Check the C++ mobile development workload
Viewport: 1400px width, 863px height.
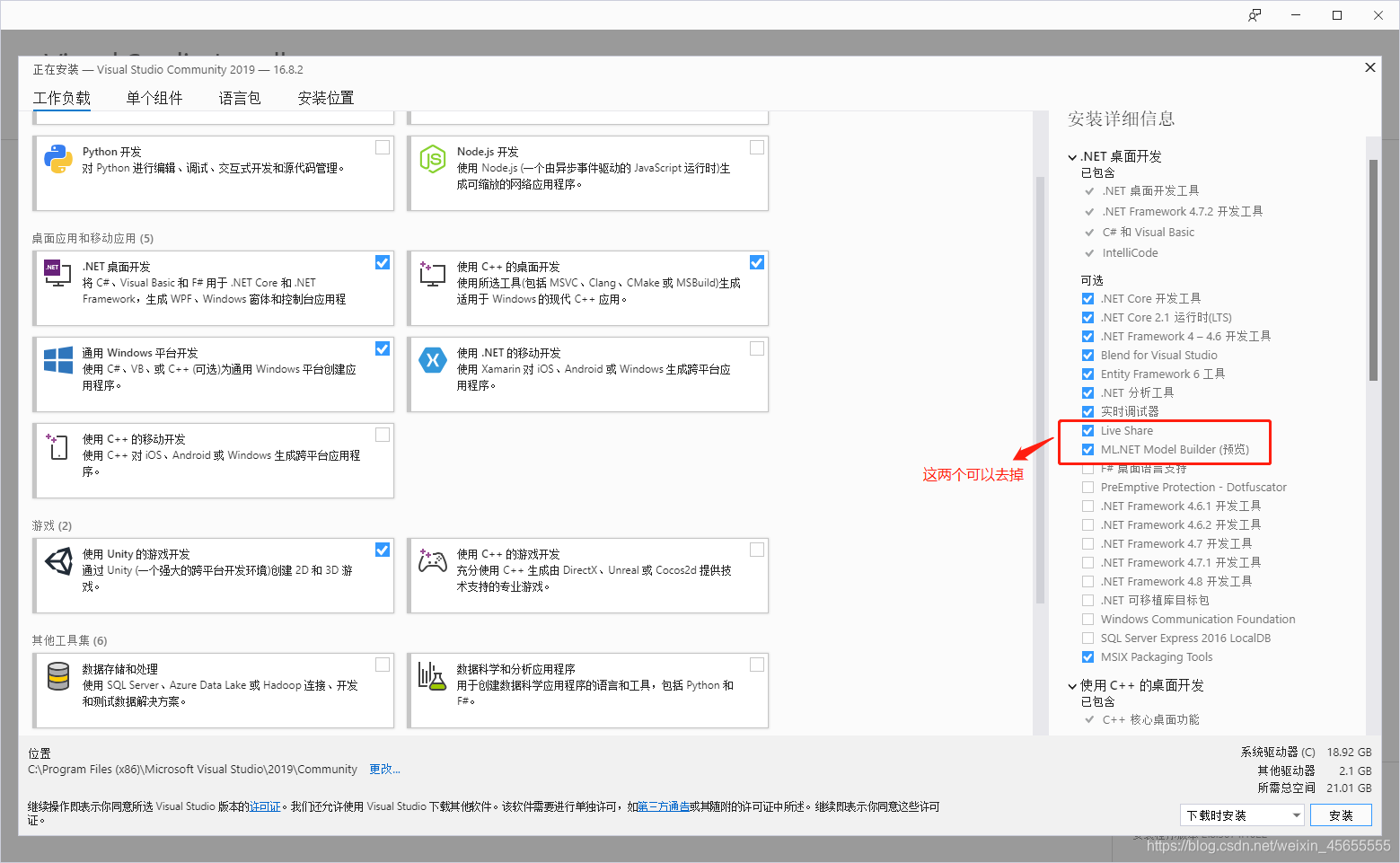pos(383,435)
